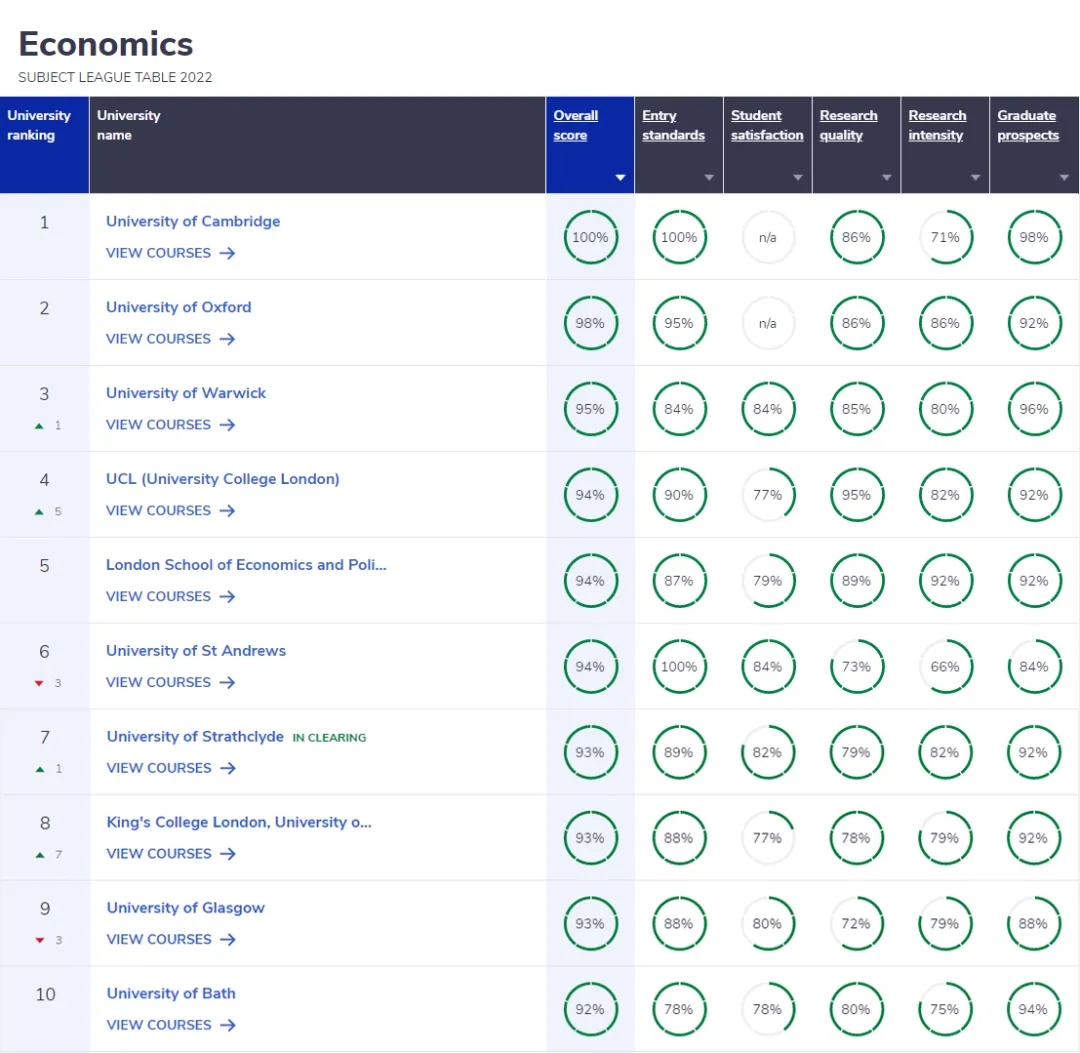Image resolution: width=1080 pixels, height=1053 pixels.
Task: Sort by Research intensity header
Action: tap(937, 125)
